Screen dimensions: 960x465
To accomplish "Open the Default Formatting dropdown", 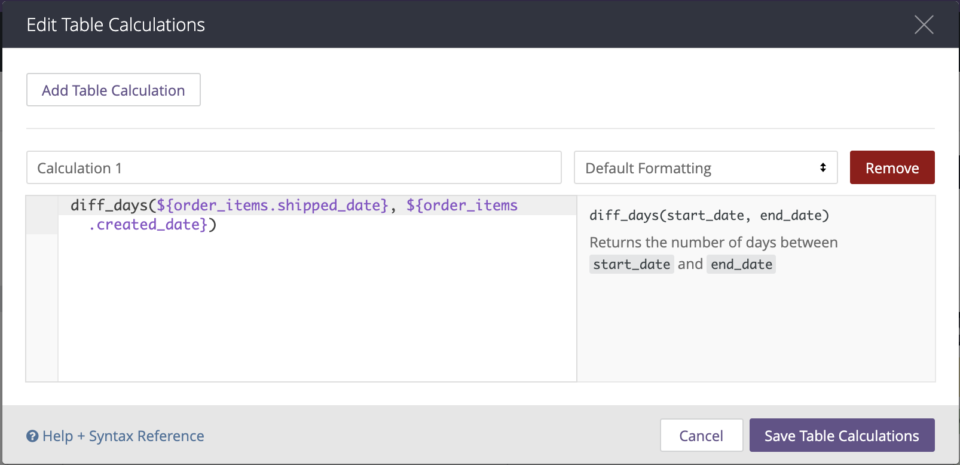I will 705,168.
